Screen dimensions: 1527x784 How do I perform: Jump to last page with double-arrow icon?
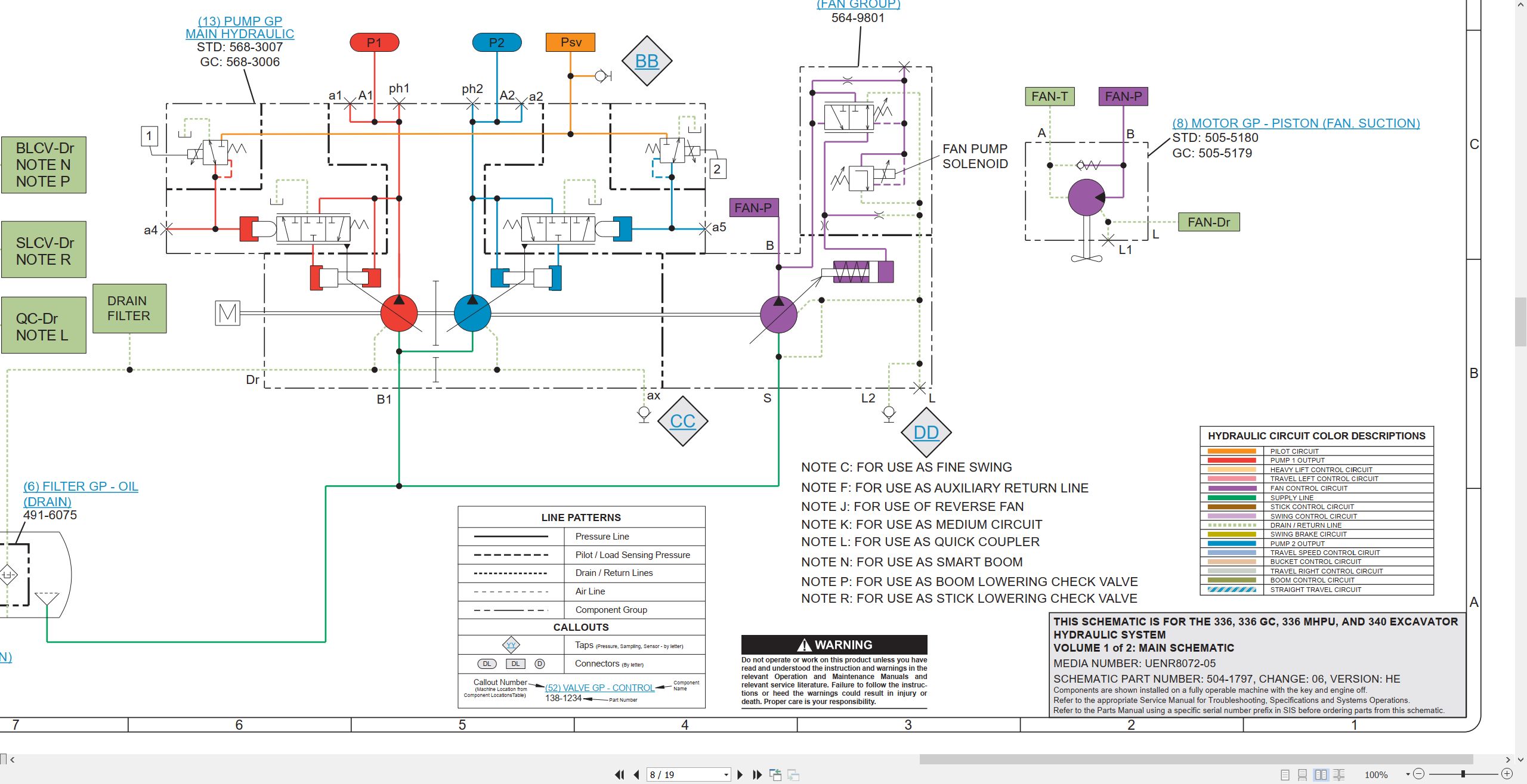758,774
